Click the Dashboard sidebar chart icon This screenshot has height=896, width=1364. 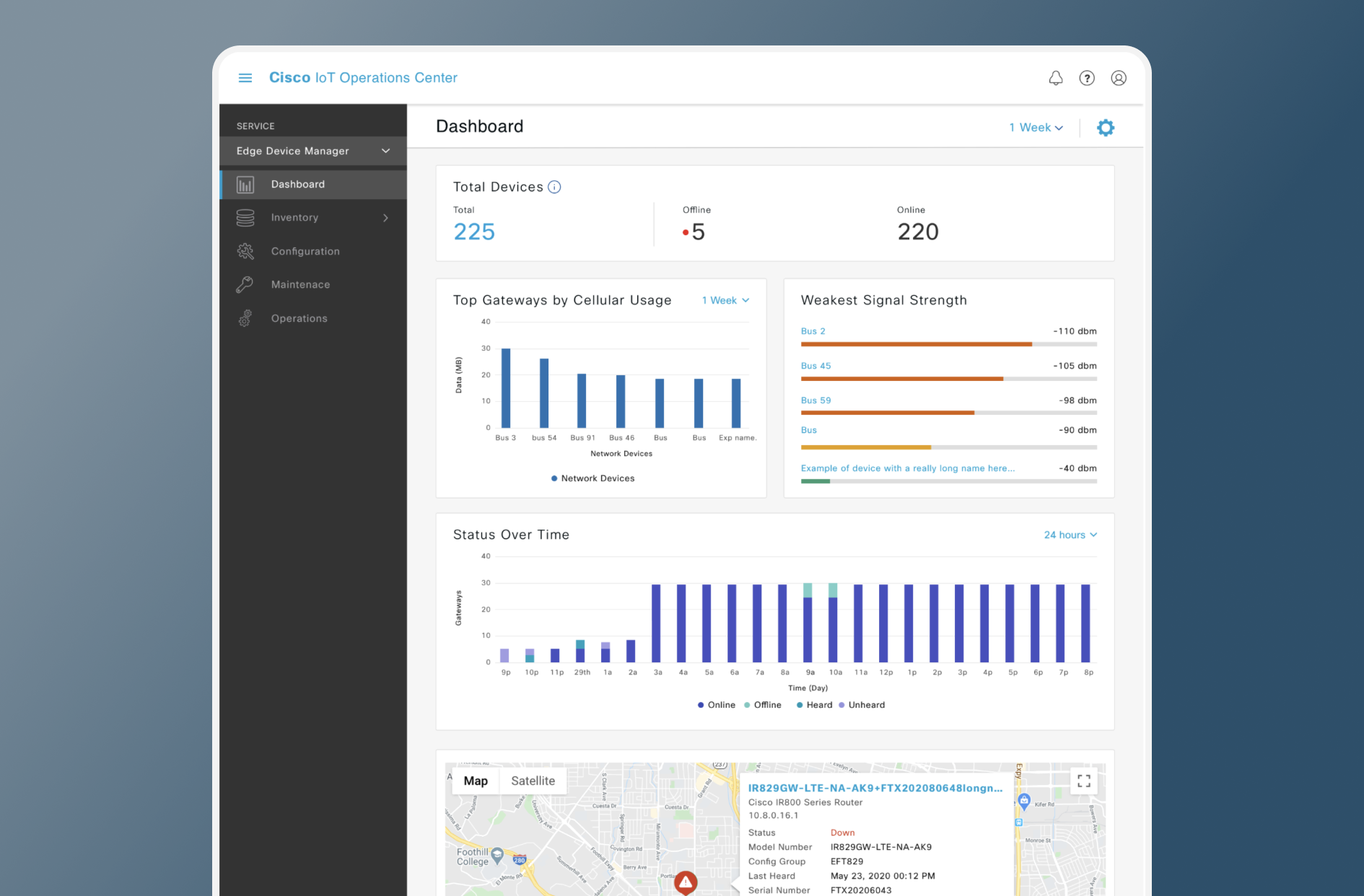[x=245, y=185]
